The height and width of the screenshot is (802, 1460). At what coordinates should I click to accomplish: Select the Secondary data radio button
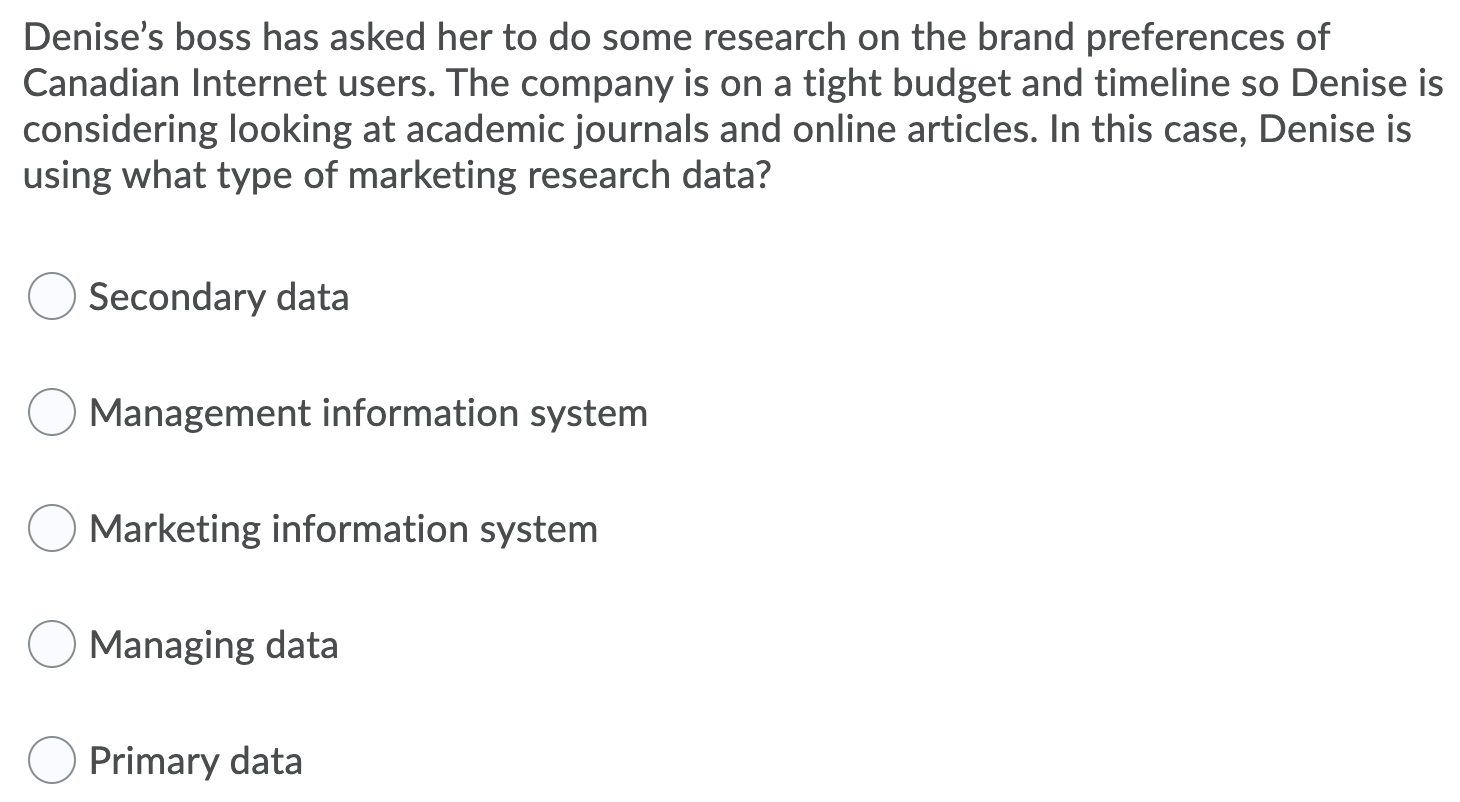click(x=51, y=296)
